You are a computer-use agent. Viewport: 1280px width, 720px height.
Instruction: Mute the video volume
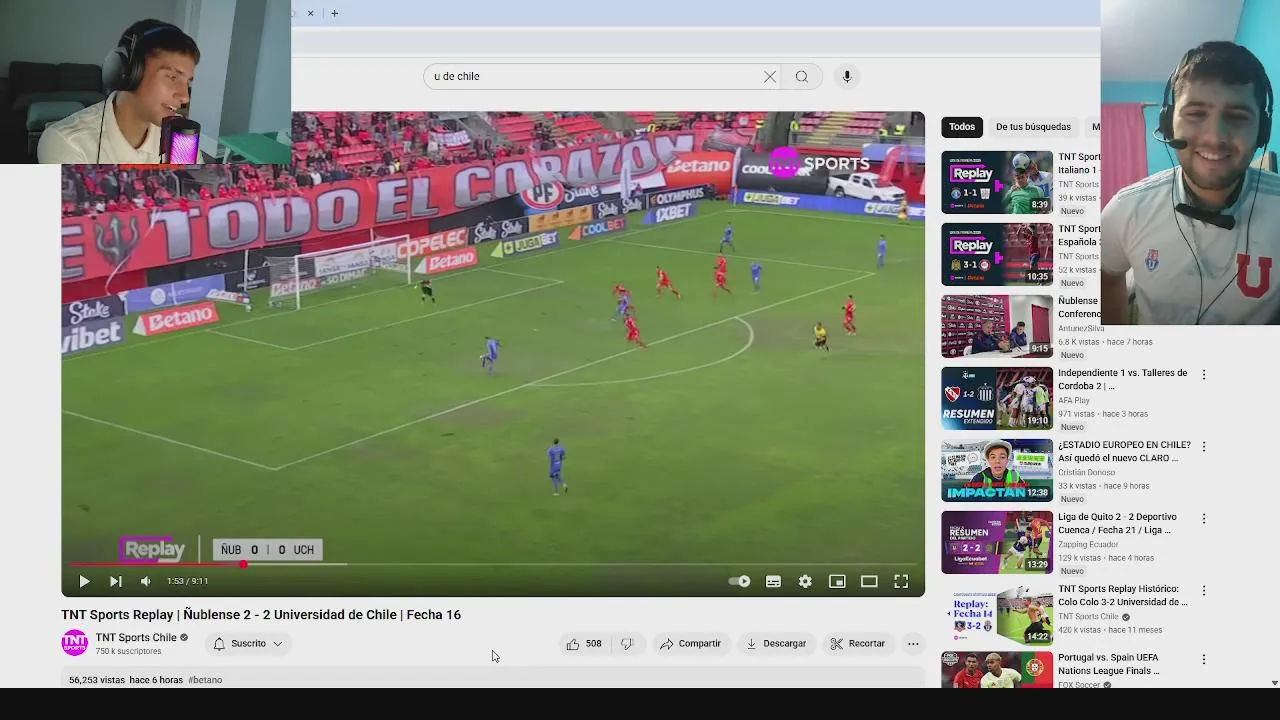tap(146, 581)
